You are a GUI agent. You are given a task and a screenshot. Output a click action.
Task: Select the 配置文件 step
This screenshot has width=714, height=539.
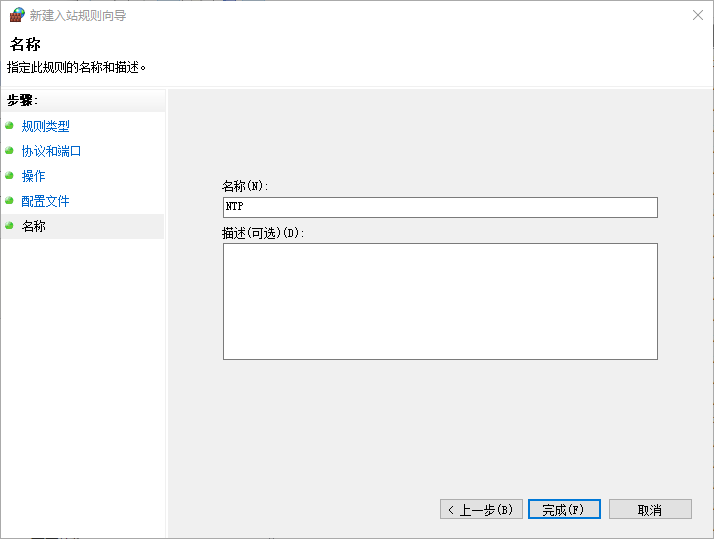coord(46,202)
